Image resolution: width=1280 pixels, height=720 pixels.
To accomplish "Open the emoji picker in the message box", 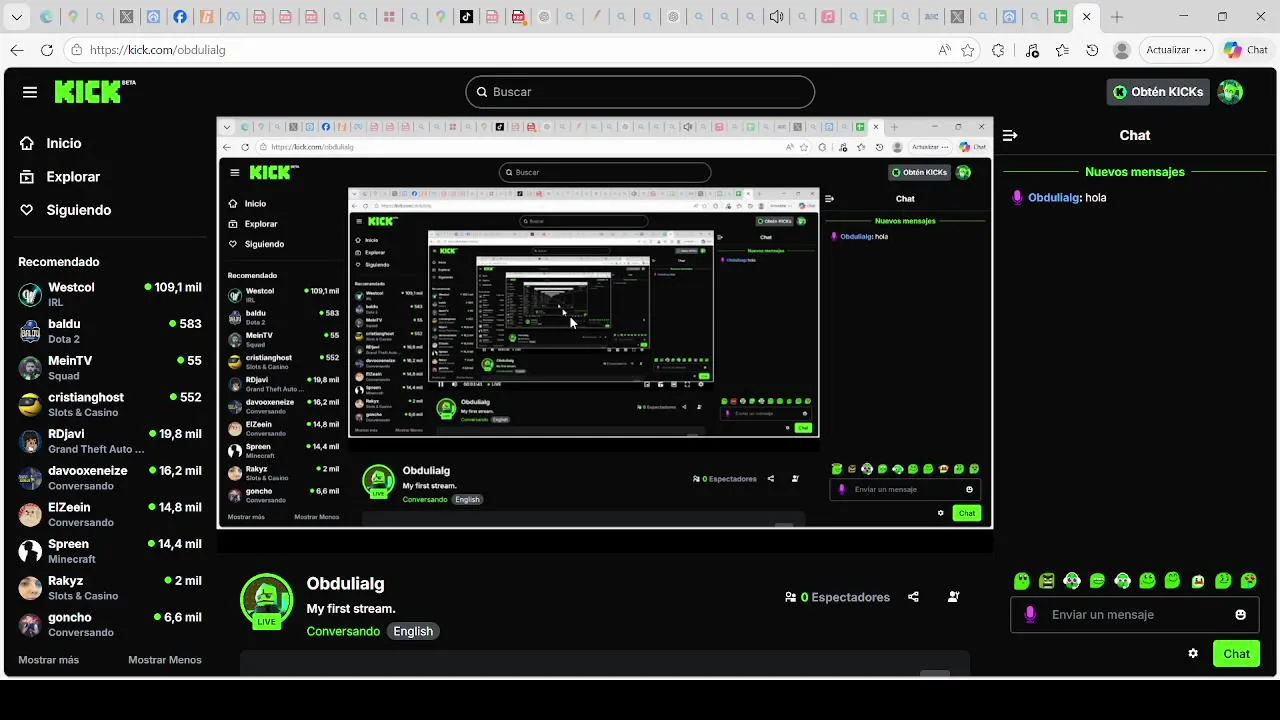I will [x=1240, y=615].
